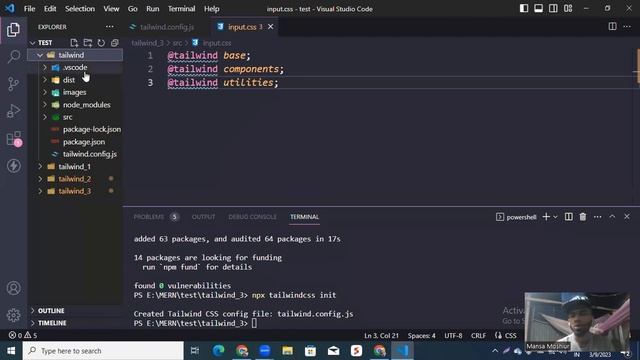Expand the tailwind_3 folder
Image resolution: width=640 pixels, height=360 pixels.
(75, 191)
